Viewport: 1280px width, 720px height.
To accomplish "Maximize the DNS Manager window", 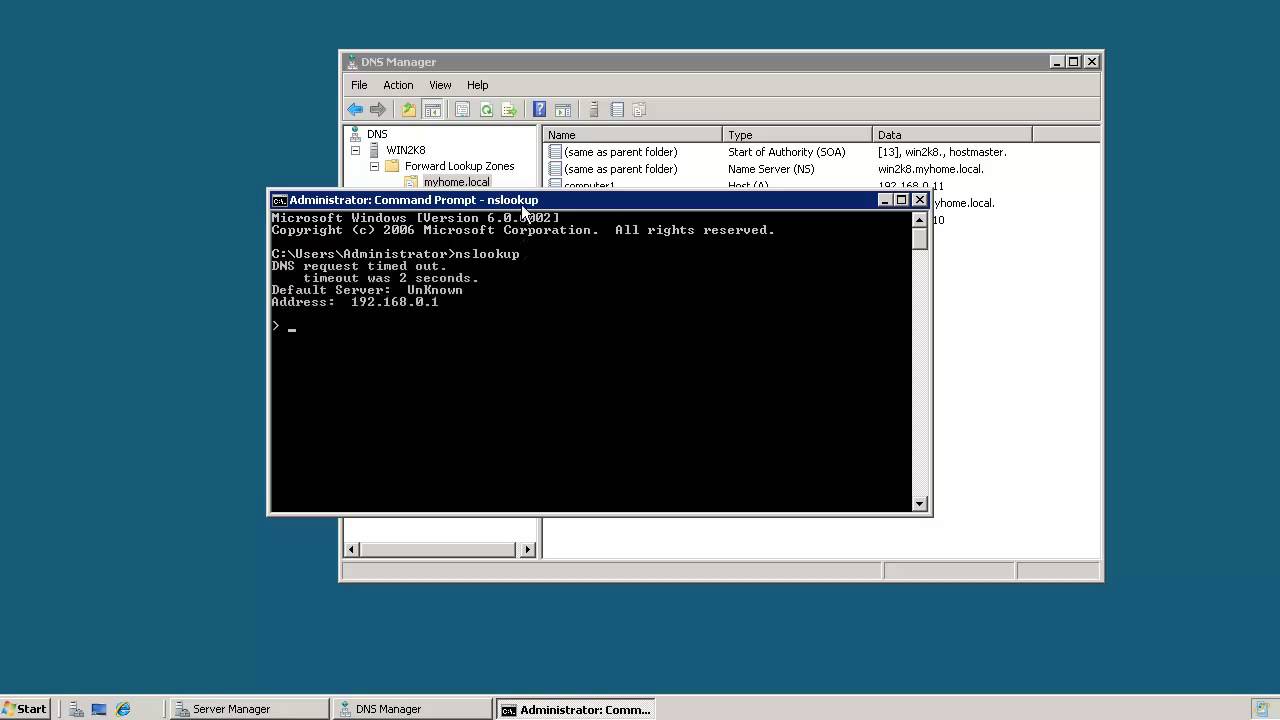I will coord(1074,62).
